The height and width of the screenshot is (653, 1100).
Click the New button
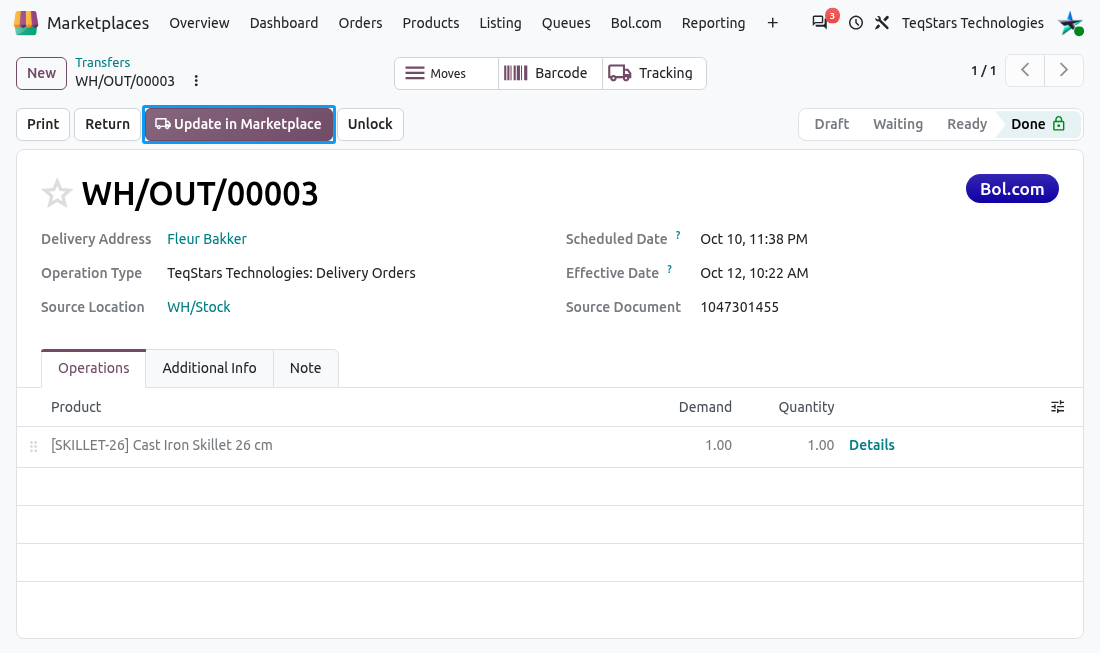click(x=41, y=74)
